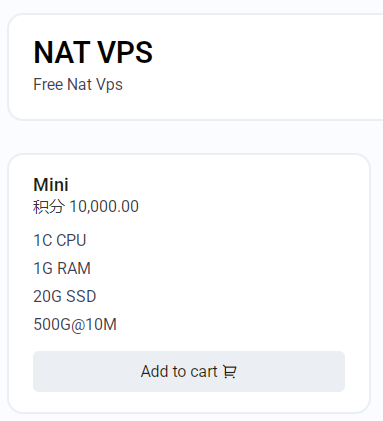Screen dimensions: 383x421
Task: Click the word VPS in the heading
Action: coord(125,52)
